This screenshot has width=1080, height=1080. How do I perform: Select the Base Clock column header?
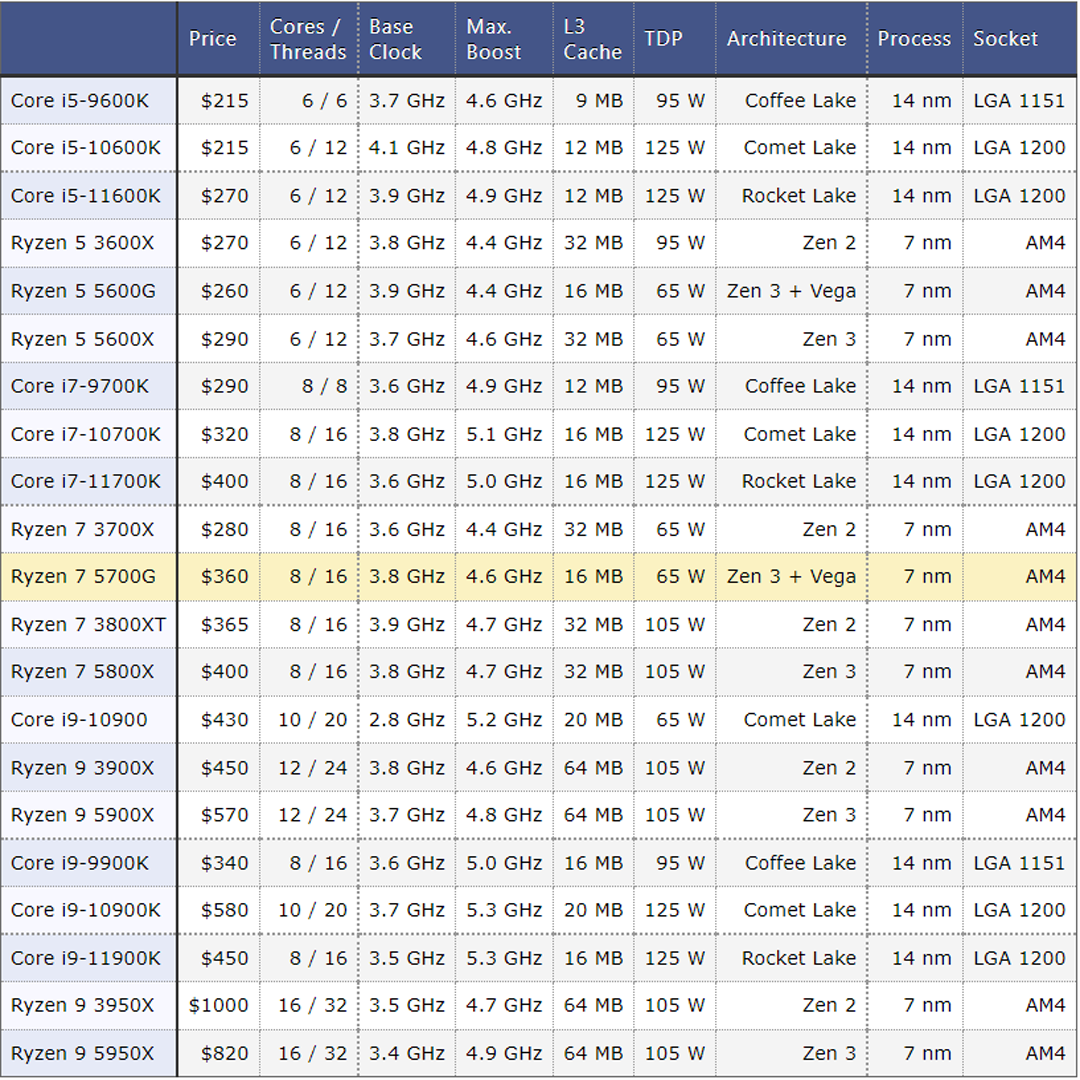(396, 39)
